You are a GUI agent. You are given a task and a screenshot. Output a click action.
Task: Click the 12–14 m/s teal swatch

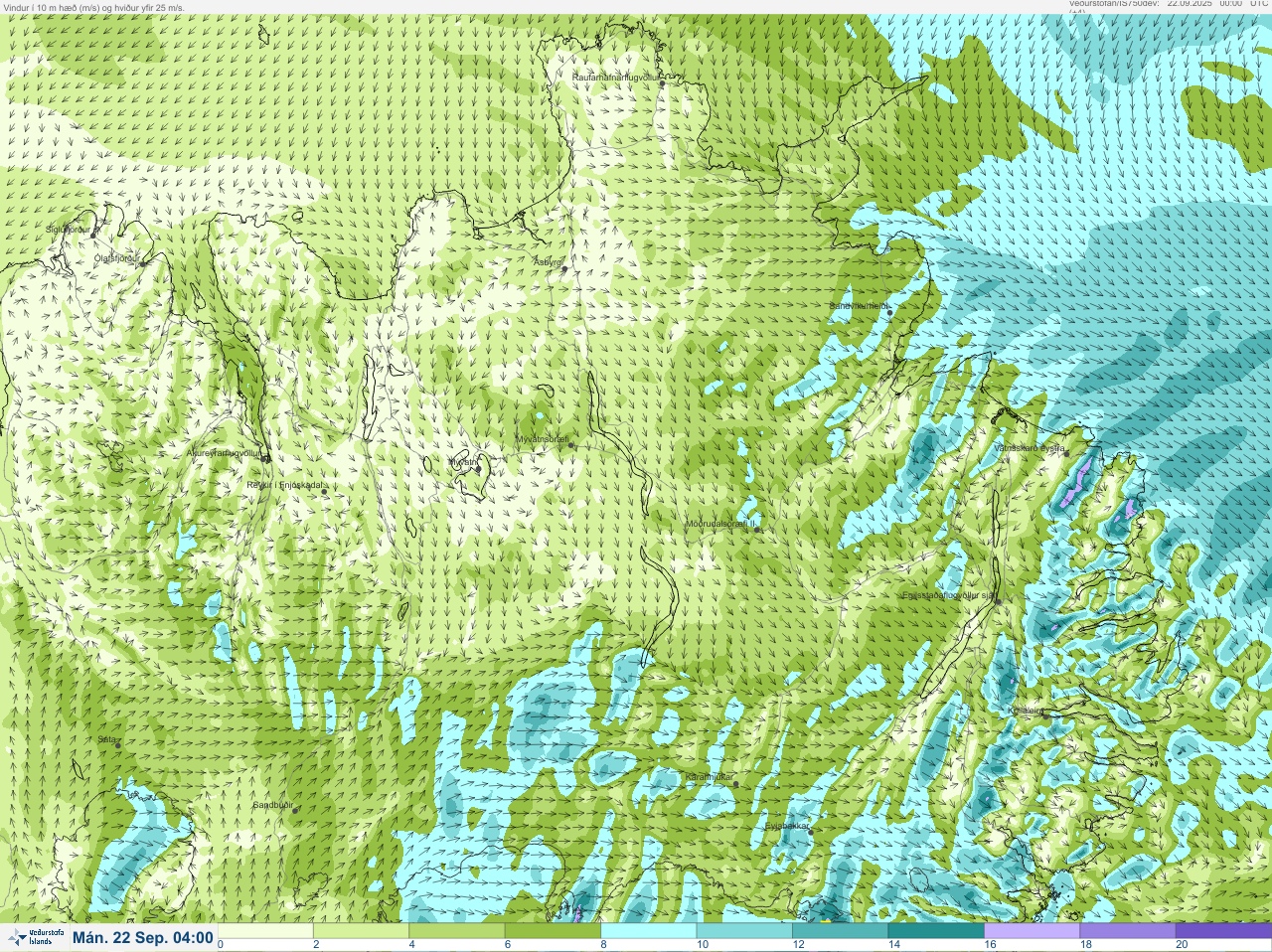840,931
